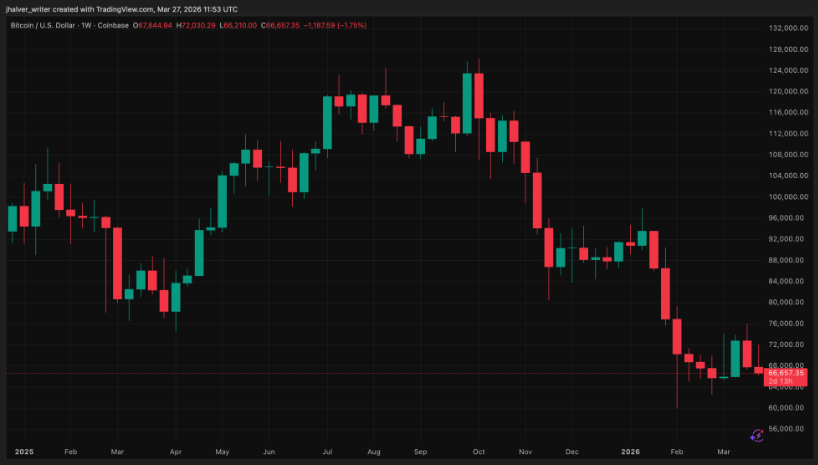
Task: Click the red current price label 66,657.35
Action: [784, 372]
